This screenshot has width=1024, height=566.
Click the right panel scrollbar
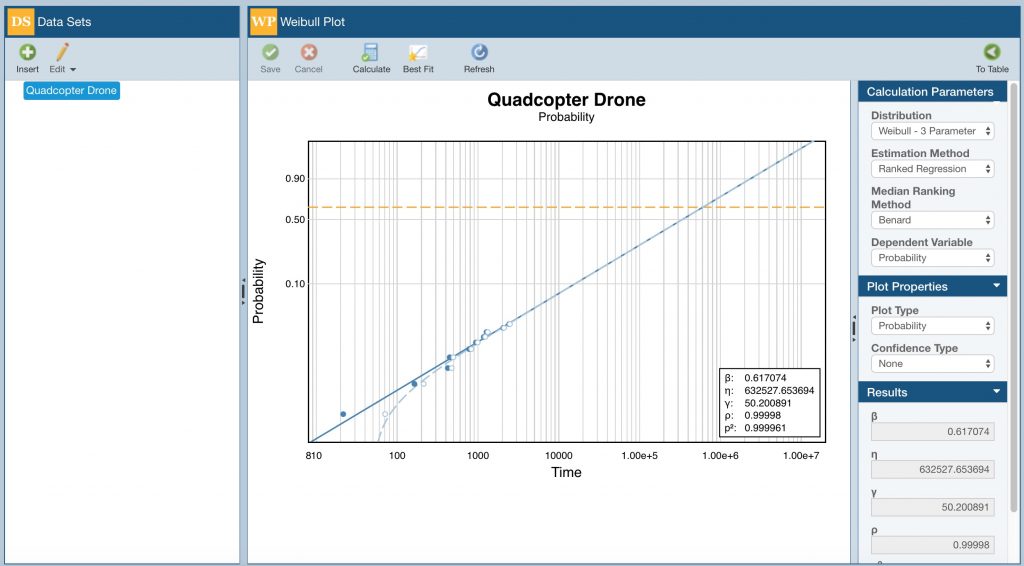(x=1014, y=297)
